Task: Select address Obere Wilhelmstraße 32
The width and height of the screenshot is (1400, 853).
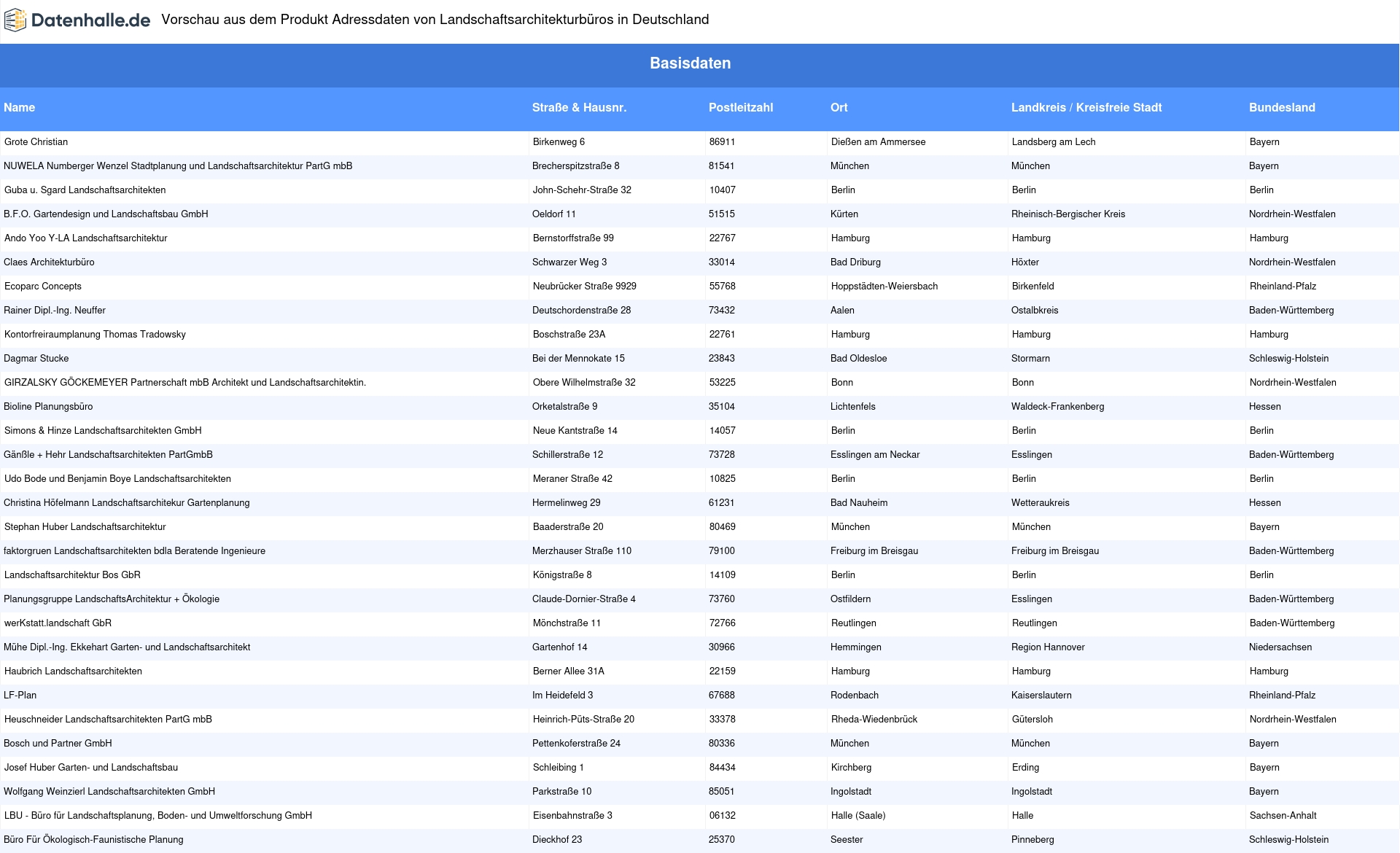Action: pos(584,383)
